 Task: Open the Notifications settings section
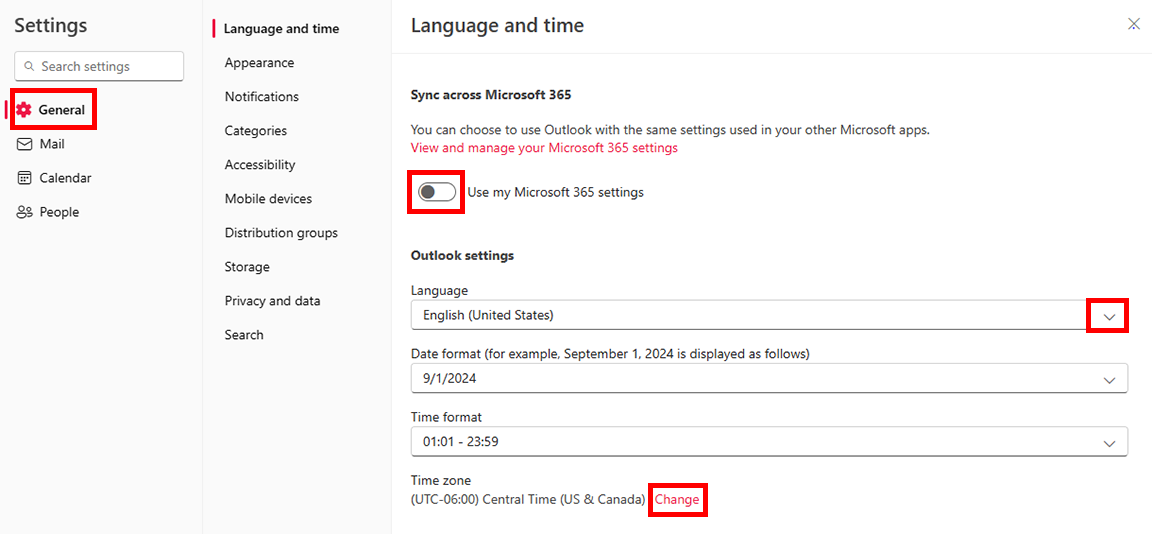[261, 97]
